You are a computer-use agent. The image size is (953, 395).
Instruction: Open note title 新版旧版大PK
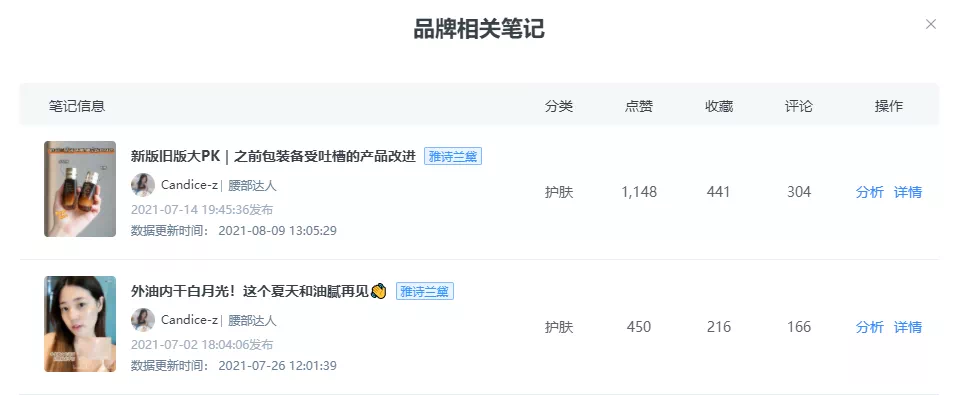click(x=273, y=156)
